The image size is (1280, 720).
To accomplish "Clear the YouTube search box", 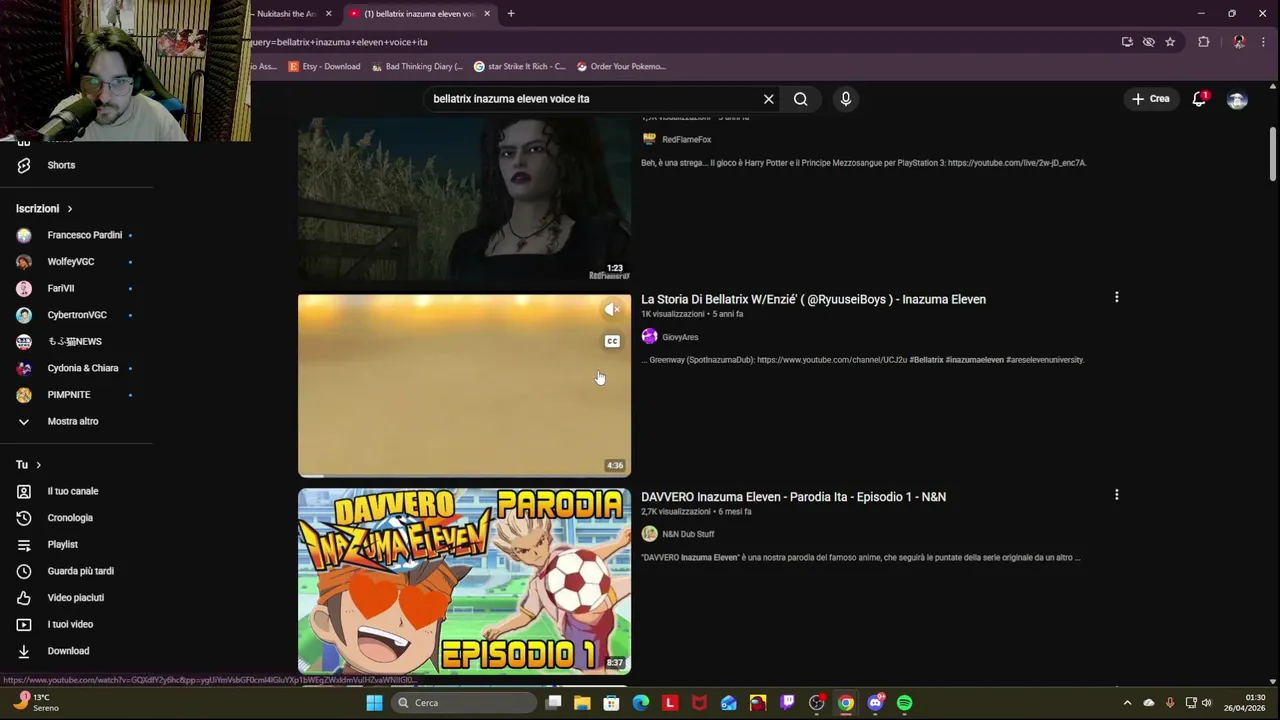I will tap(768, 99).
